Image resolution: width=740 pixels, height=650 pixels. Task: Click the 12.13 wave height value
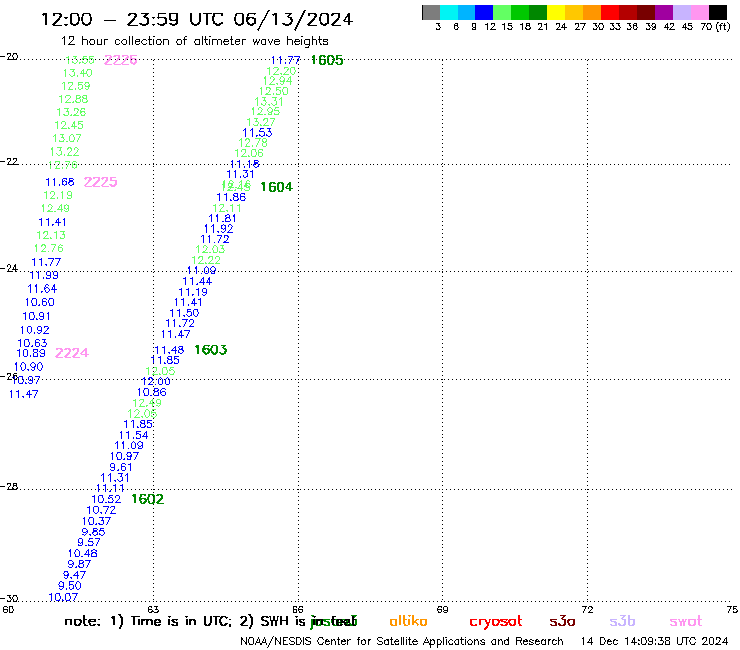[51, 235]
